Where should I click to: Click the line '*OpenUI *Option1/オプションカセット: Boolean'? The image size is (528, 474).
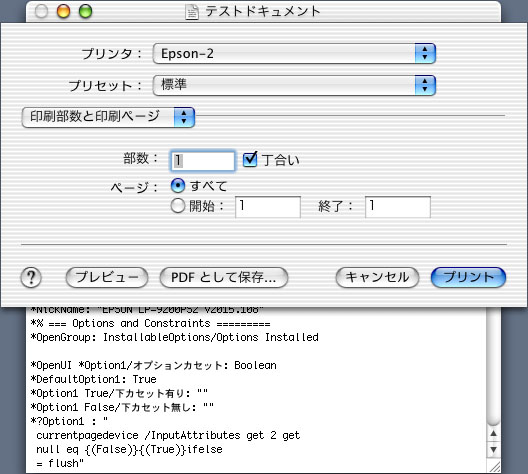(x=154, y=365)
